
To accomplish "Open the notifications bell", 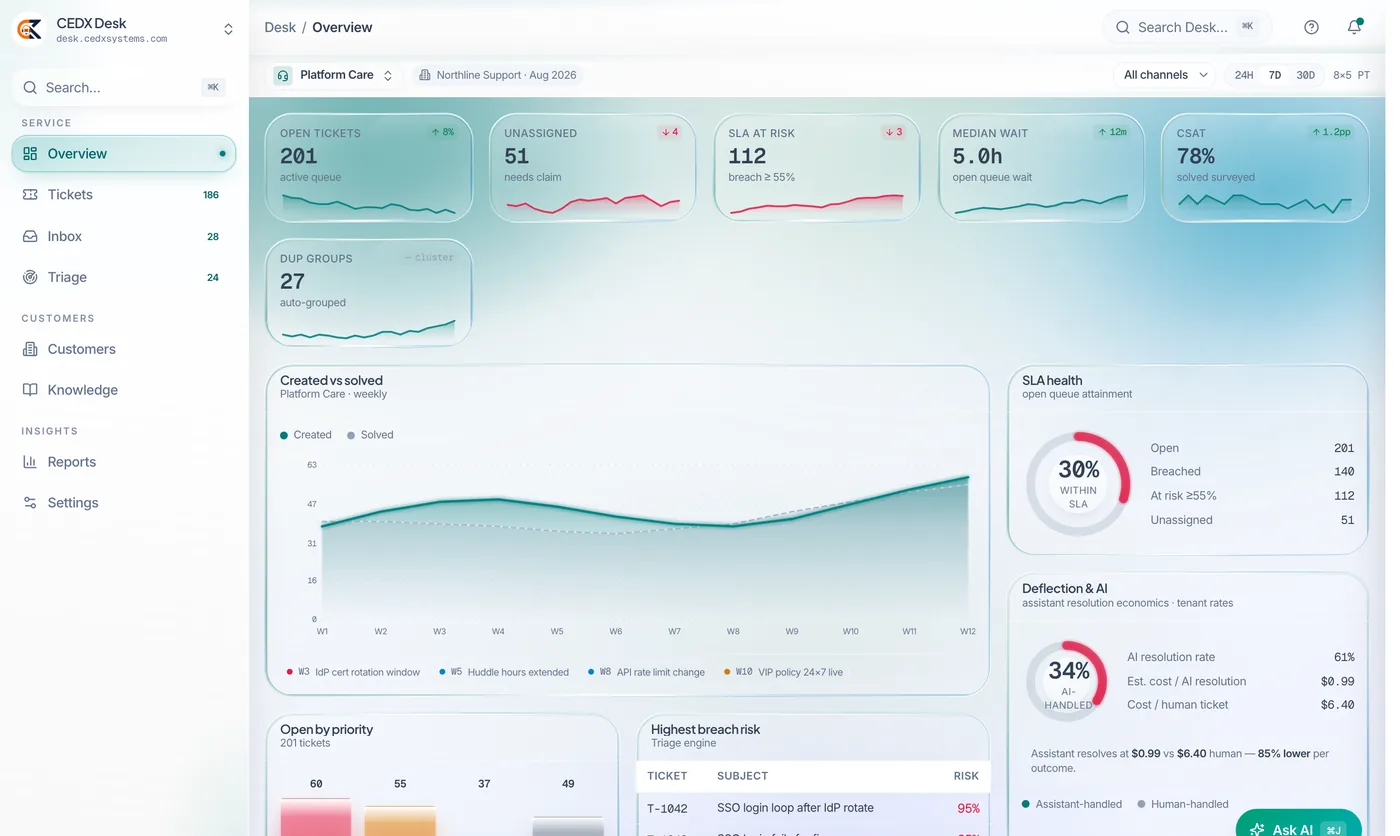I will [1354, 27].
